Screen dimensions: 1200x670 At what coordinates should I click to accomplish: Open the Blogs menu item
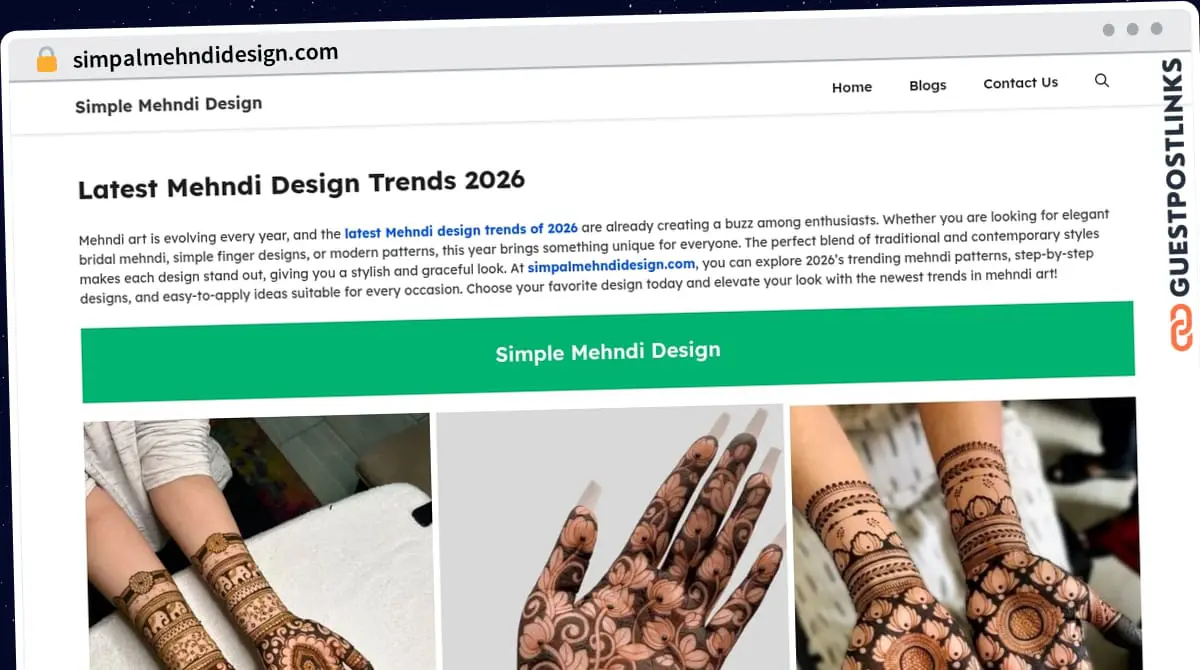(928, 85)
